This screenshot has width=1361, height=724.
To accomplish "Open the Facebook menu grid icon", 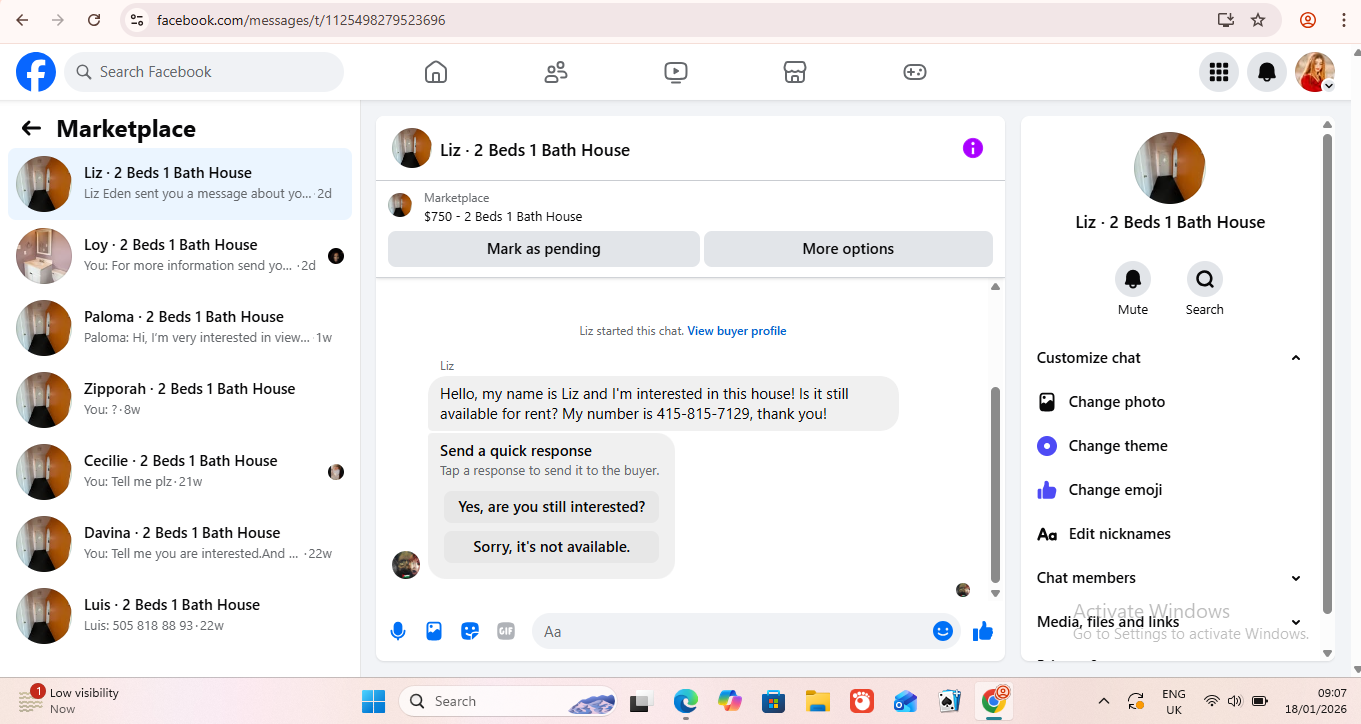I will [x=1219, y=72].
